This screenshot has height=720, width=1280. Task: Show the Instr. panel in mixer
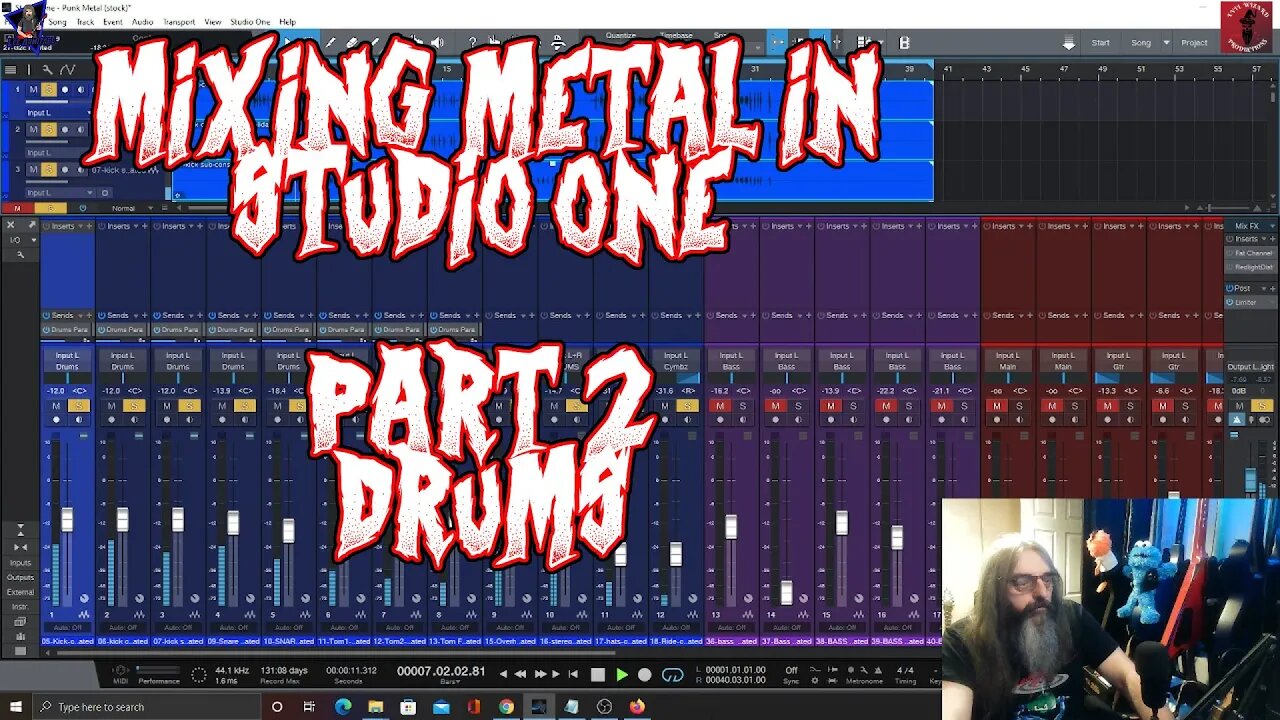click(20, 606)
